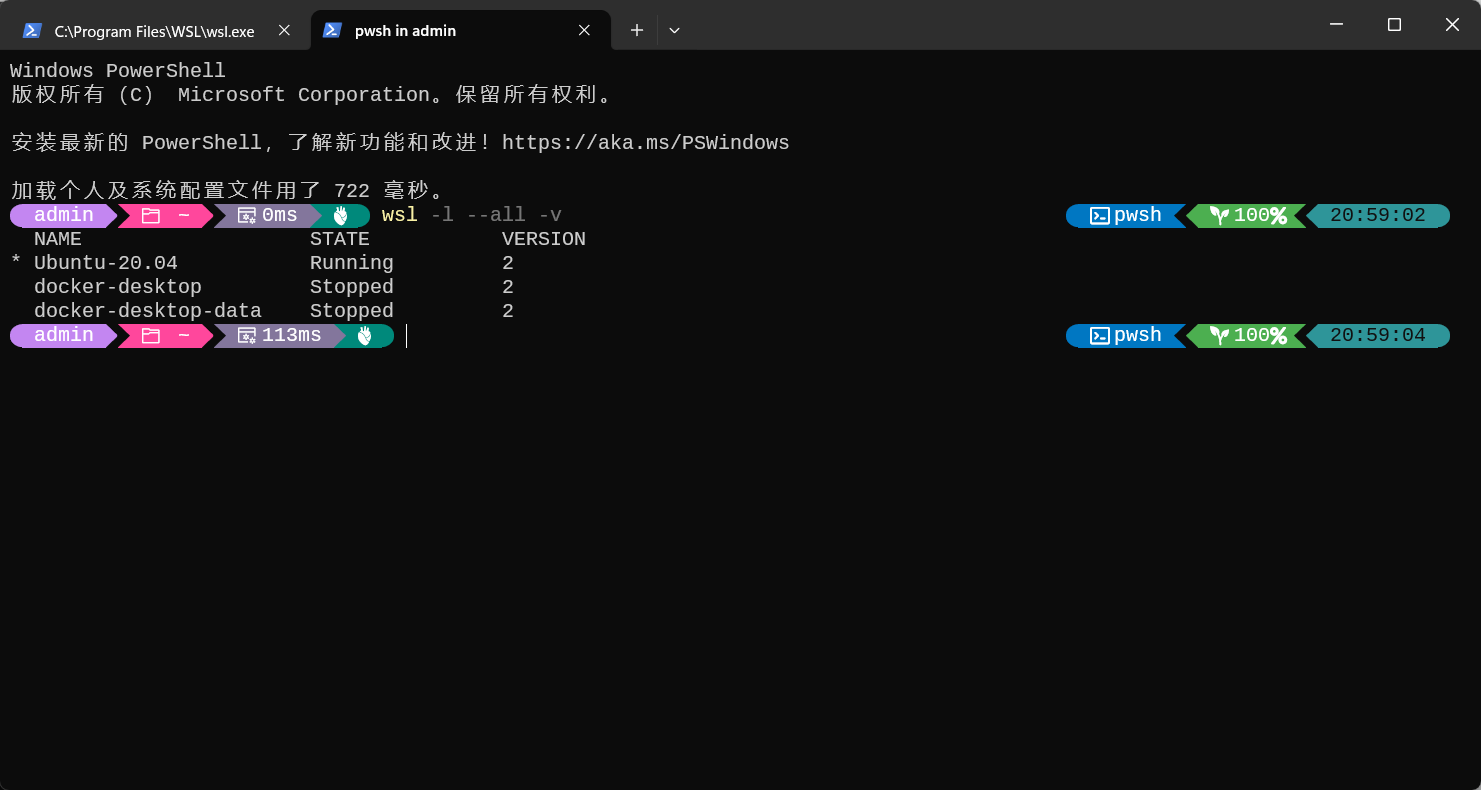Click the docker-desktop-data entry in the list
1481x790 pixels.
click(x=147, y=311)
